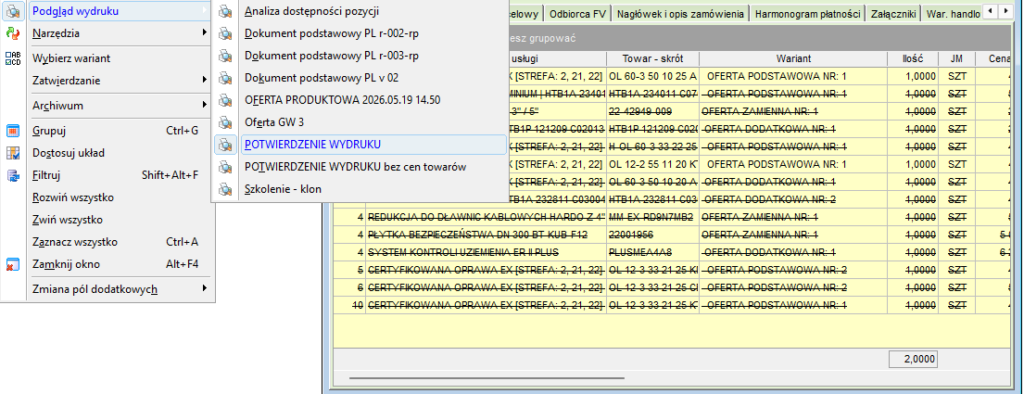The width and height of the screenshot is (1024, 394).
Task: Open the Załączniki tab
Action: tap(893, 13)
